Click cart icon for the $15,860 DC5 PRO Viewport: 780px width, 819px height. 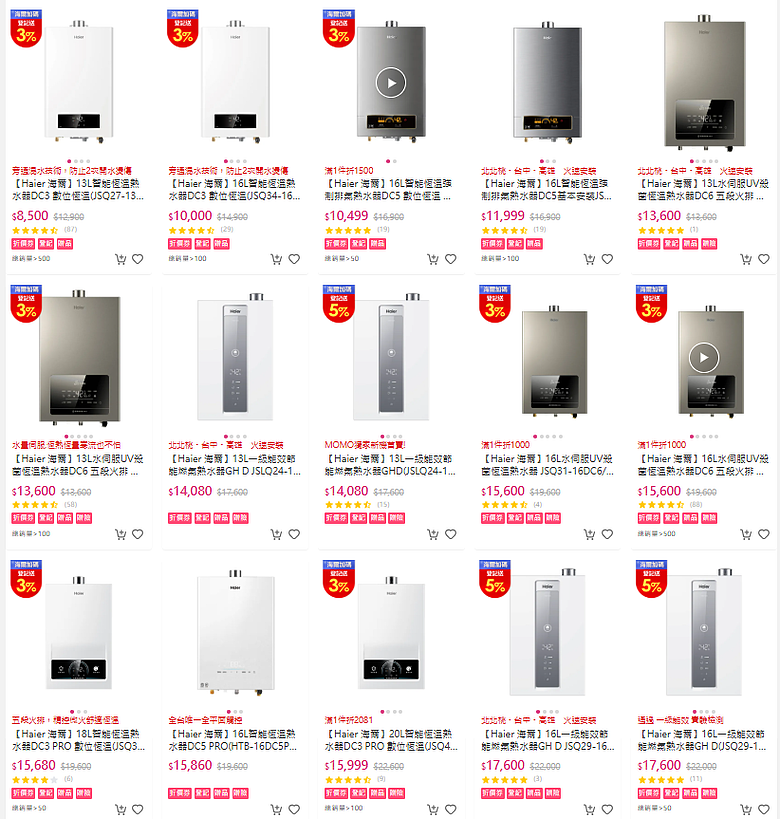click(x=276, y=809)
